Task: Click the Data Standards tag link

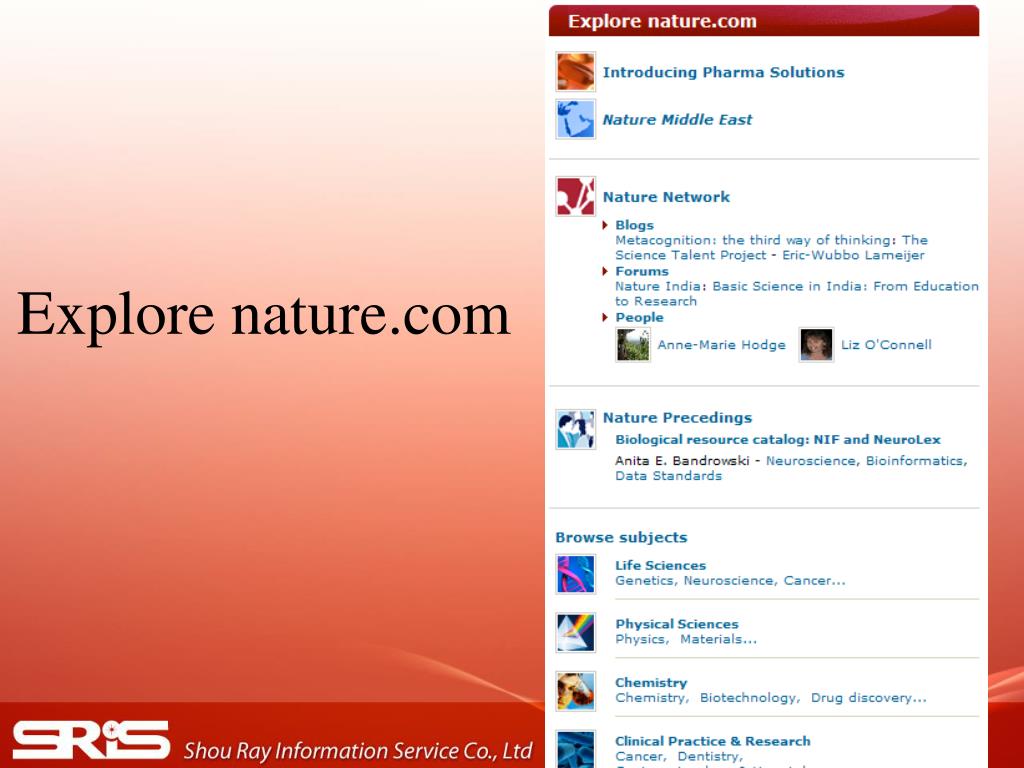Action: [x=668, y=476]
